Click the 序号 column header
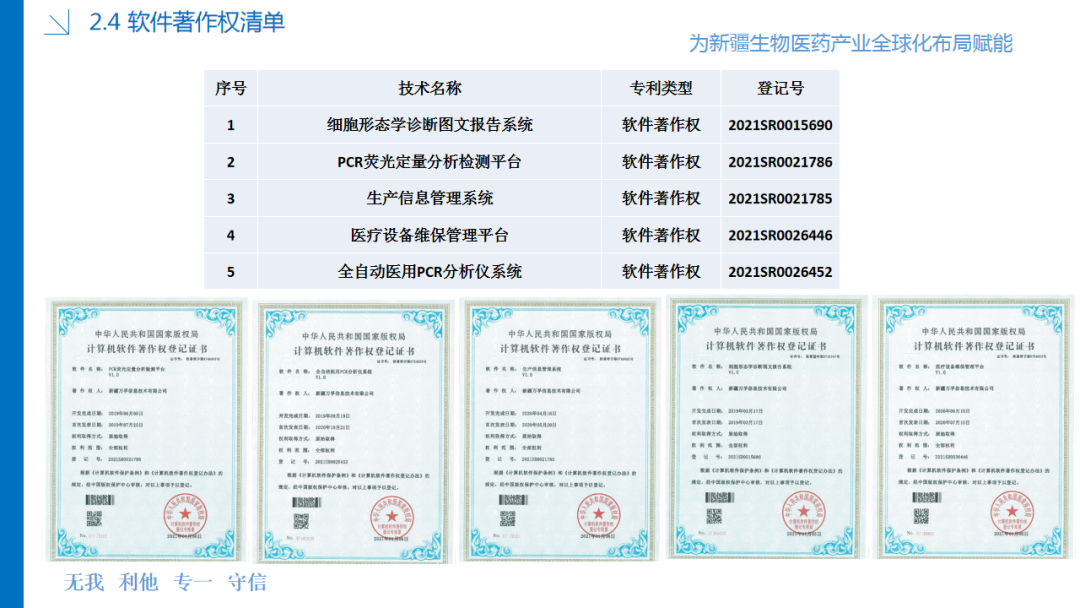The width and height of the screenshot is (1080, 608). 230,88
